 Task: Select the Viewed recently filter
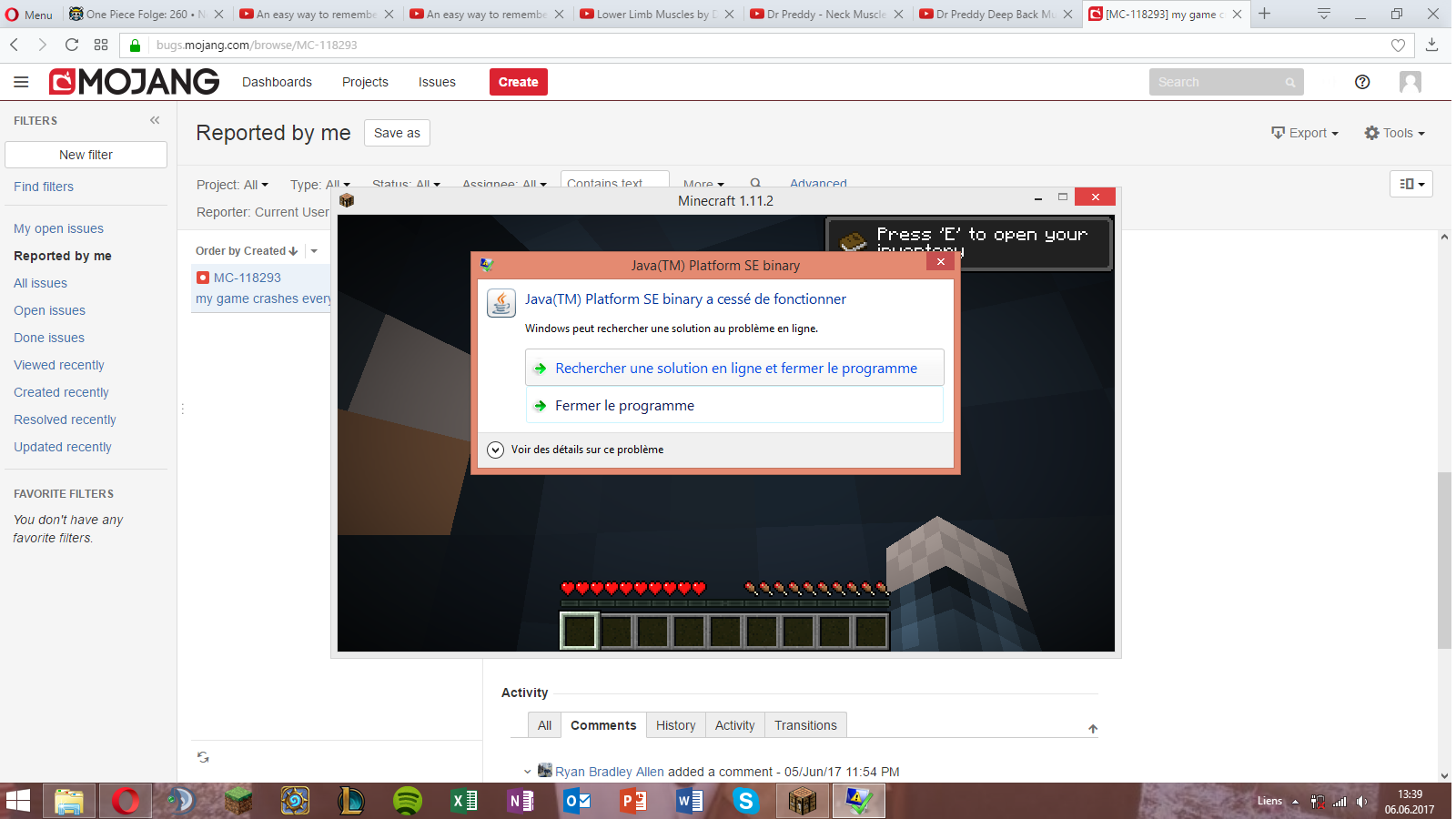click(59, 365)
